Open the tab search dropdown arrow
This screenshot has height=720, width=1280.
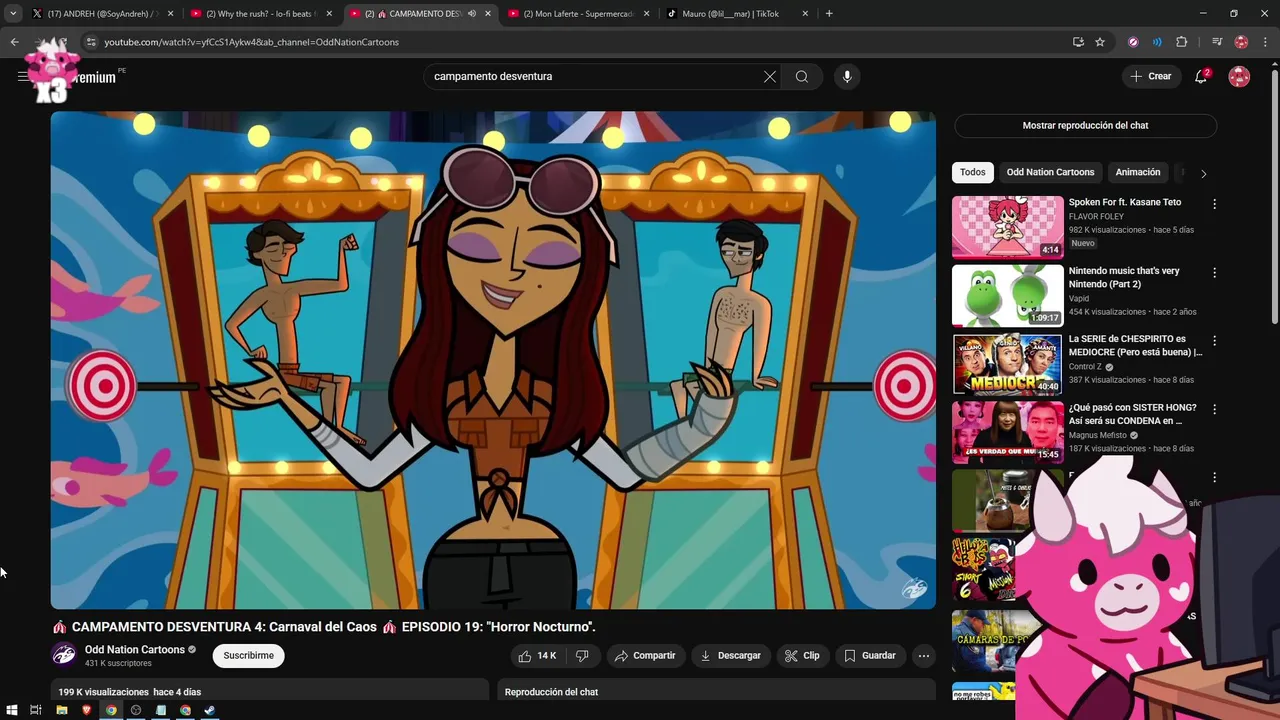(x=12, y=14)
